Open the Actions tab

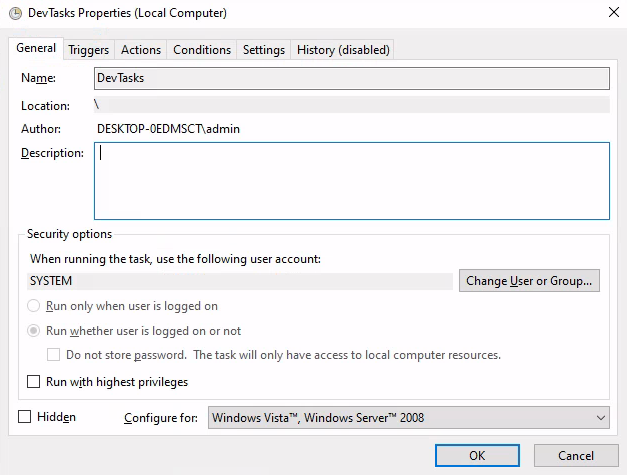click(x=141, y=50)
